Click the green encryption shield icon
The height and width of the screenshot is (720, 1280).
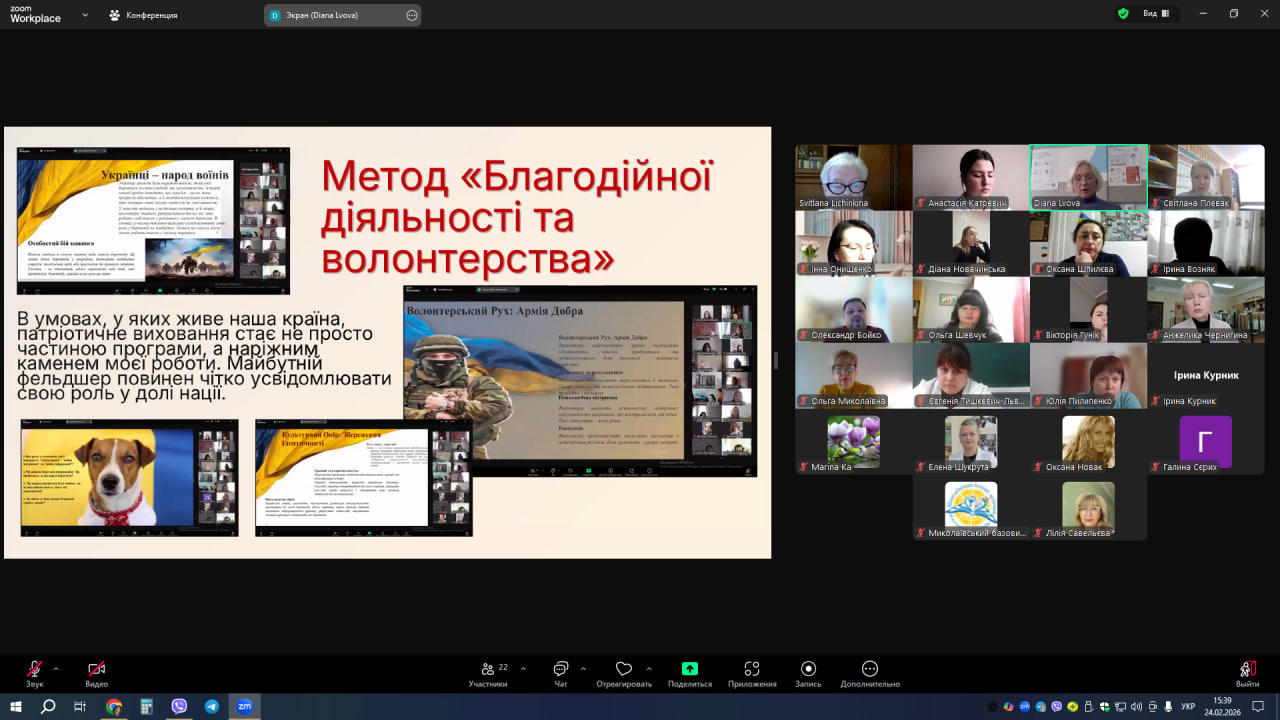[x=1123, y=14]
